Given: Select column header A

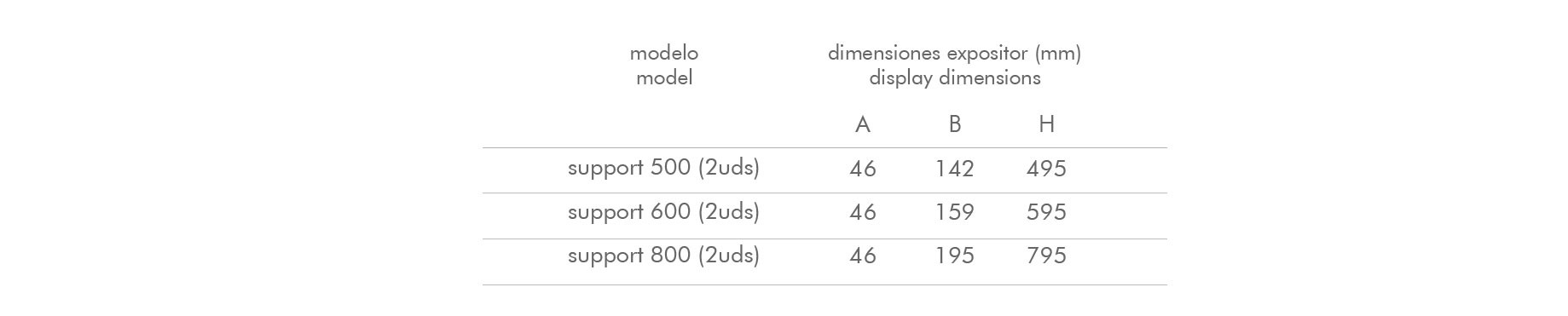Looking at the screenshot, I should 863,124.
